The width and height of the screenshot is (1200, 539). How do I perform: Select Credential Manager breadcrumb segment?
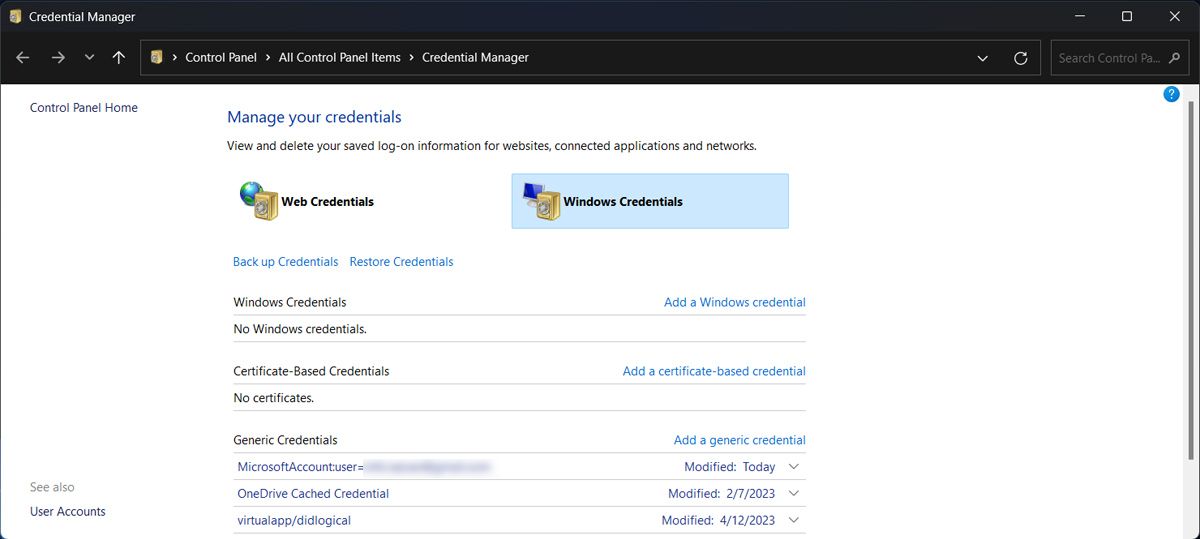click(475, 58)
